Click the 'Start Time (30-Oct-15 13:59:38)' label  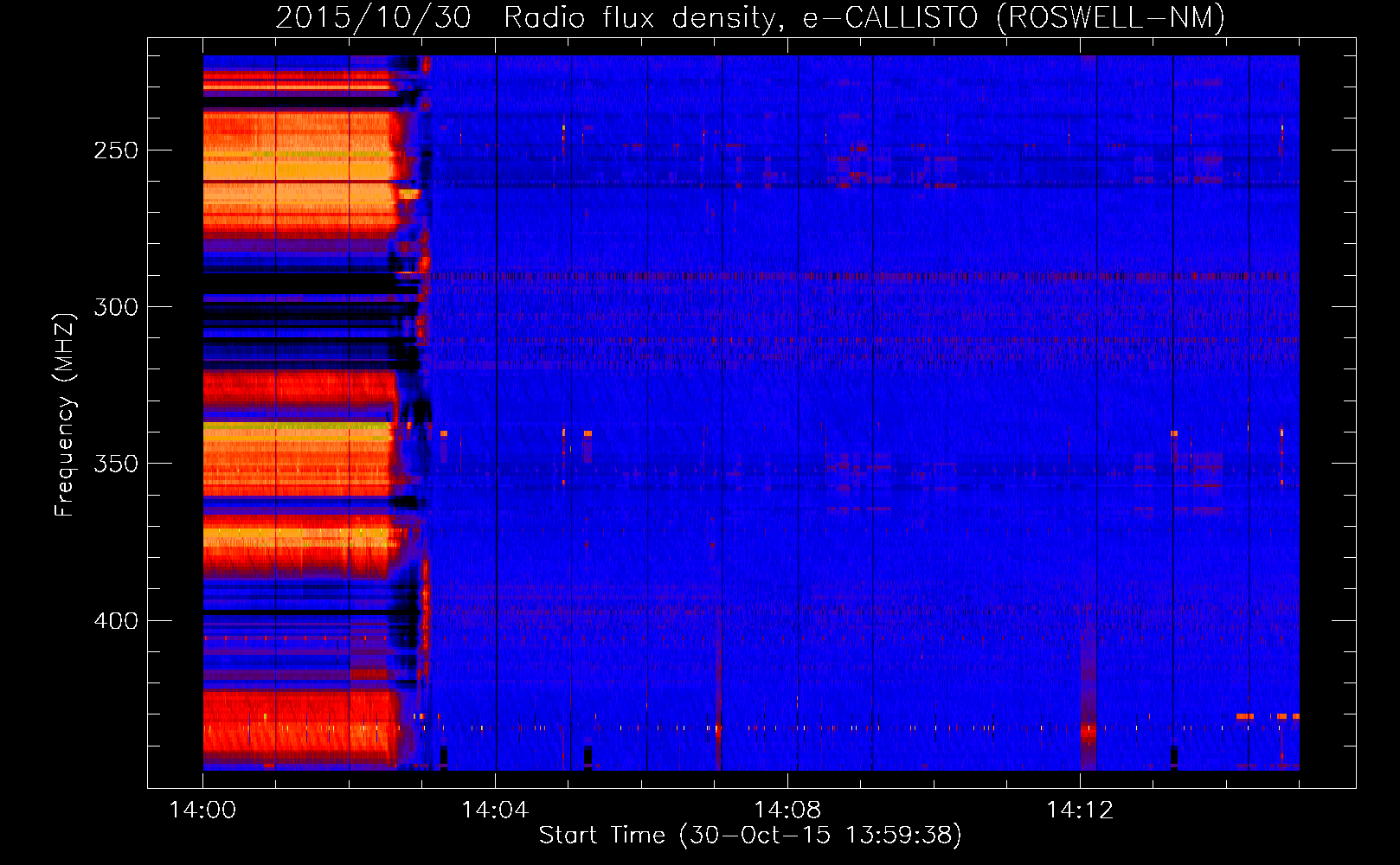(x=750, y=836)
